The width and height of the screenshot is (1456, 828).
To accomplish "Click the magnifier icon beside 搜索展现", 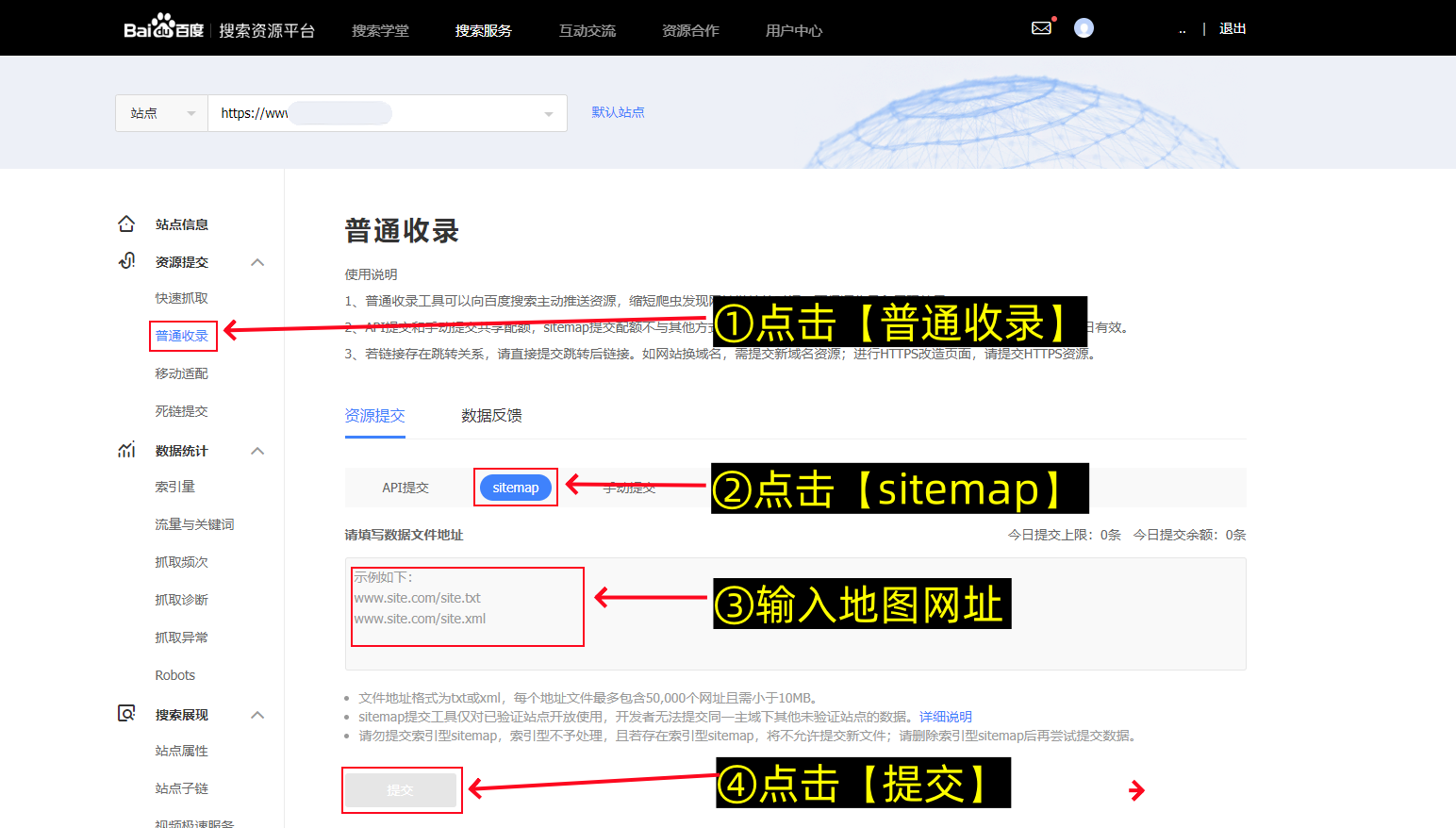I will 126,714.
